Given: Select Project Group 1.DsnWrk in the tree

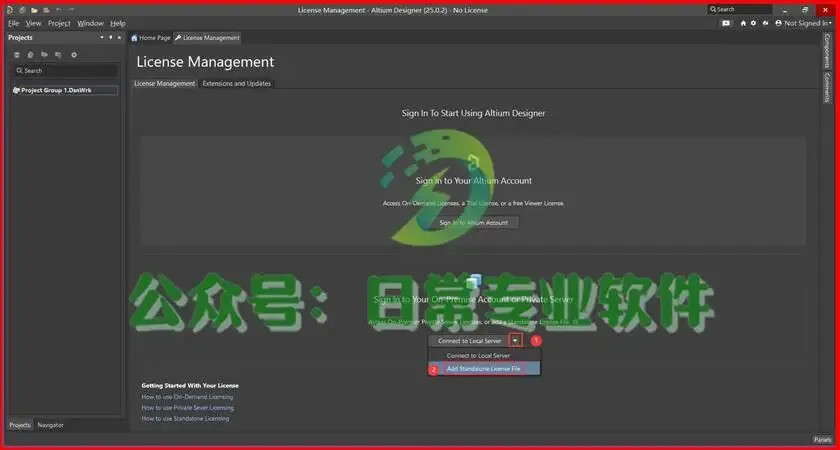Looking at the screenshot, I should click(65, 91).
